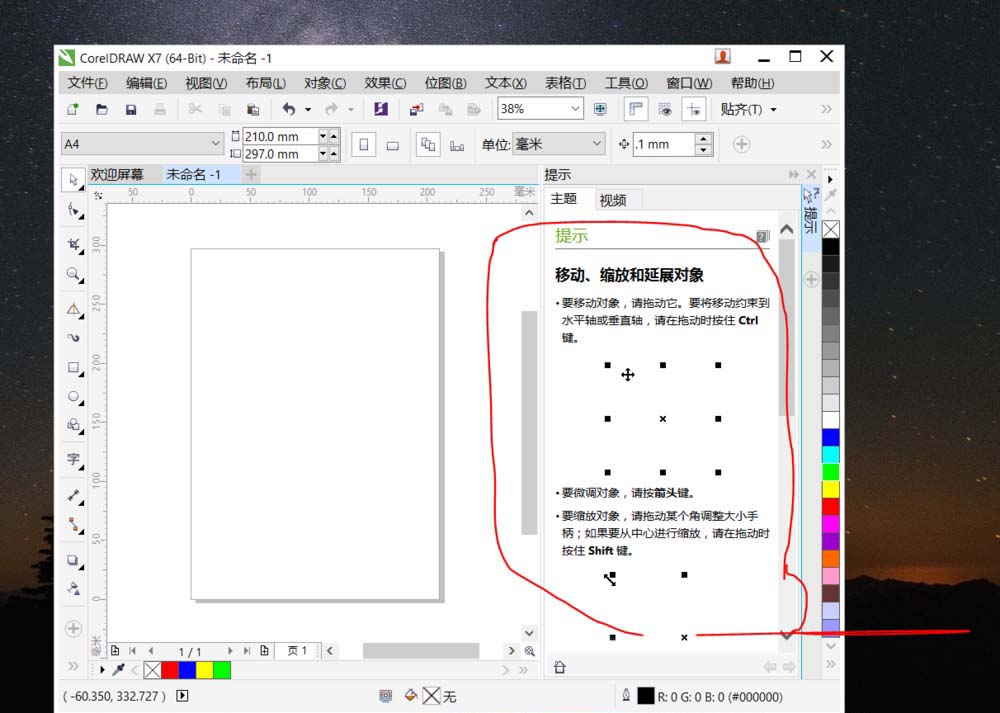Select the Text tool
This screenshot has width=1000, height=713.
(74, 459)
